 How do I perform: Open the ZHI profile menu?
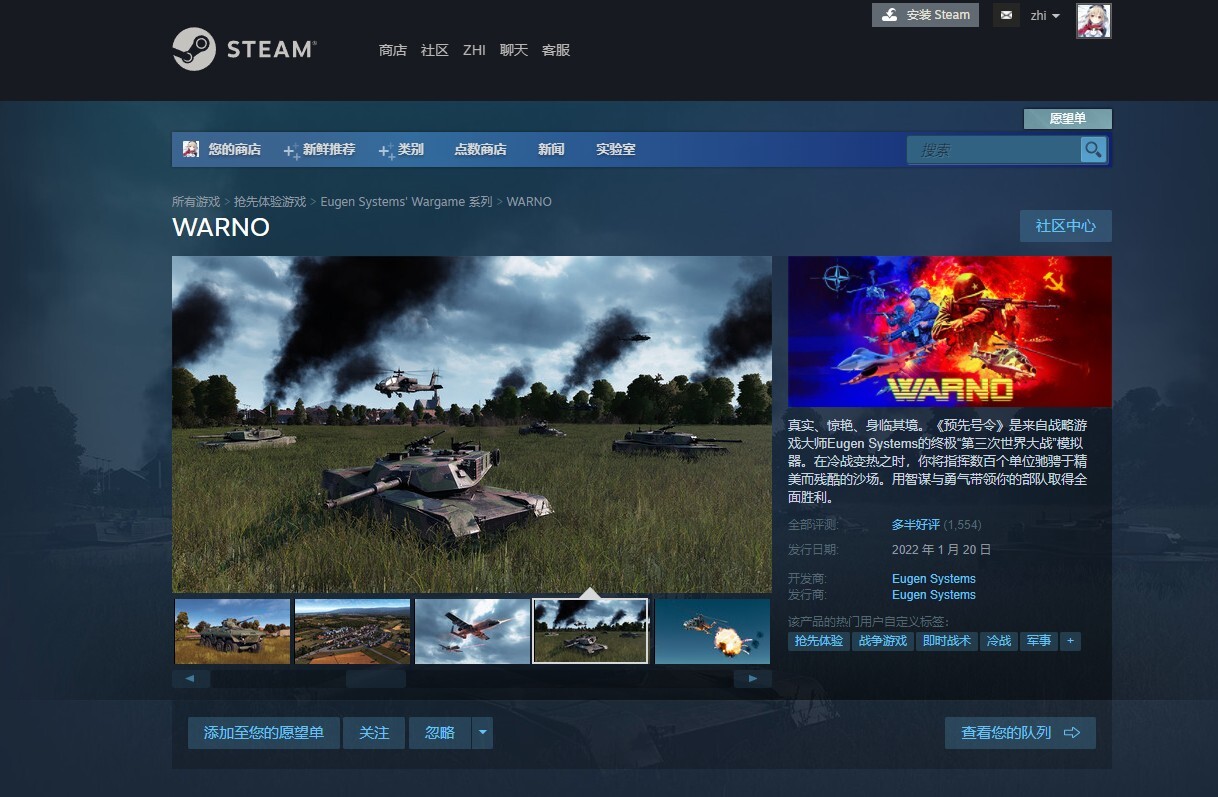[474, 50]
